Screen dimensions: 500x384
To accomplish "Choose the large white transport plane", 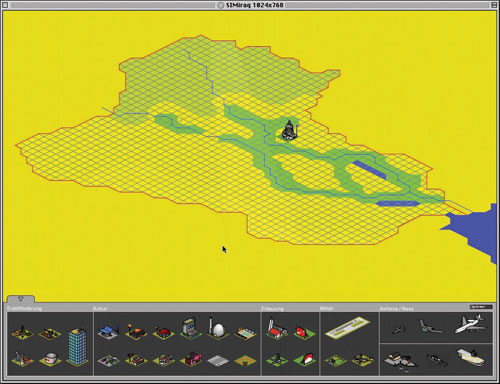I will [x=470, y=324].
